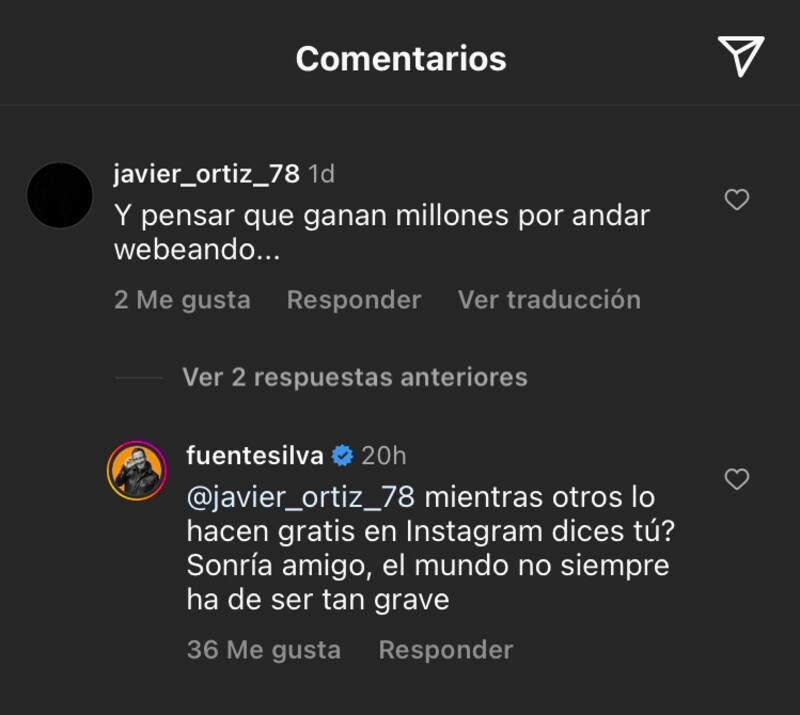Open fuentesilva's profile picture with story ring
This screenshot has height=715, width=800.
coord(136,468)
